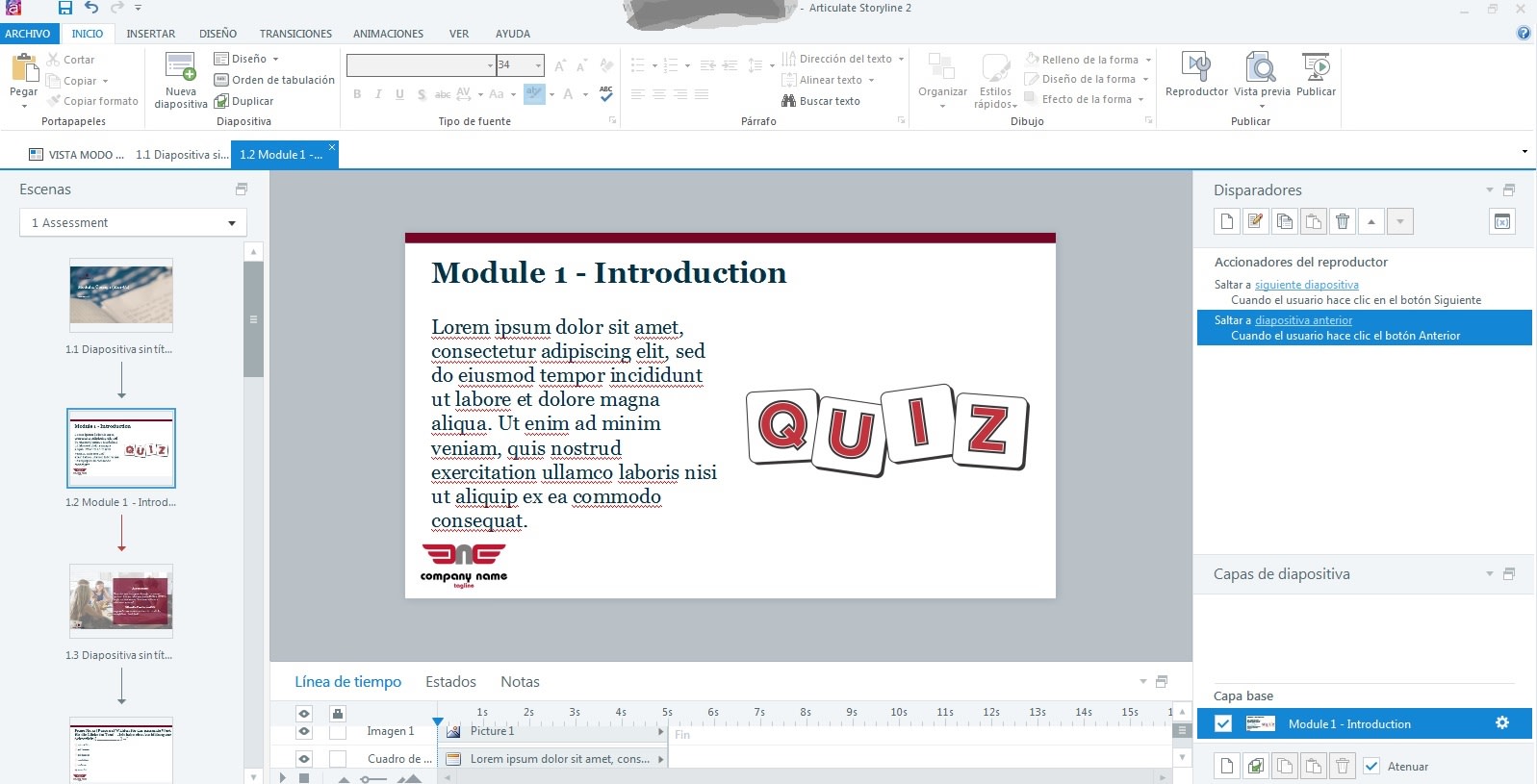
Task: Open the variables manager (x) icon
Action: (1502, 221)
